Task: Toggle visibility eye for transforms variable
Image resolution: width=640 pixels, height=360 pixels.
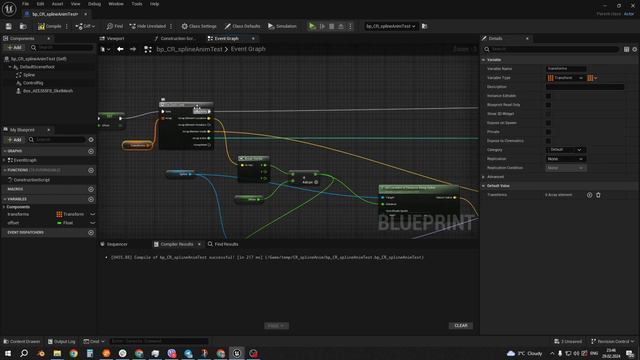Action: coord(92,214)
